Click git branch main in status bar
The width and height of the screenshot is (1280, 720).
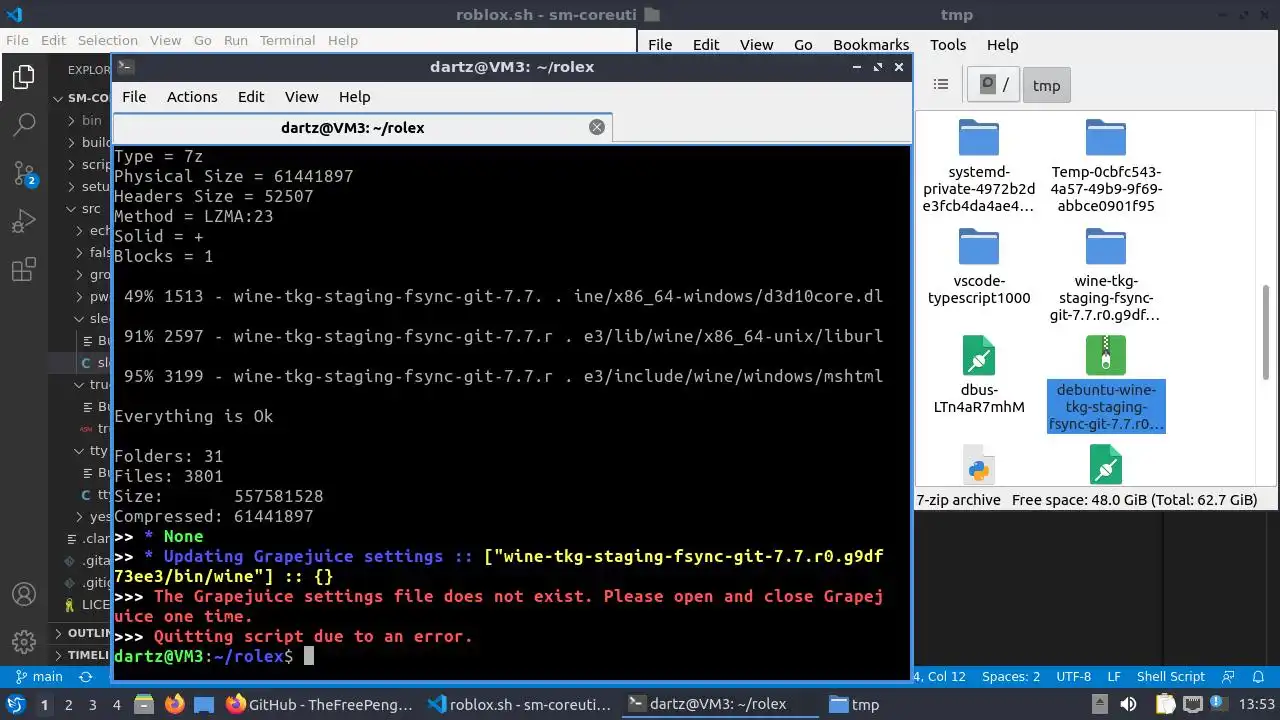point(39,677)
